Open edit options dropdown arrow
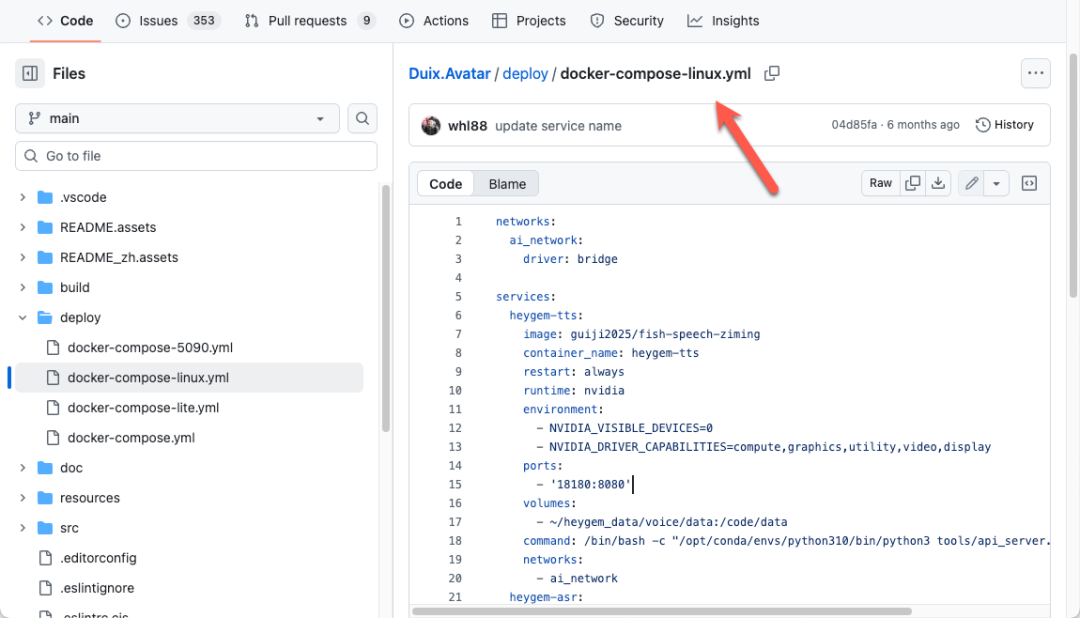The image size is (1080, 618). click(x=996, y=183)
